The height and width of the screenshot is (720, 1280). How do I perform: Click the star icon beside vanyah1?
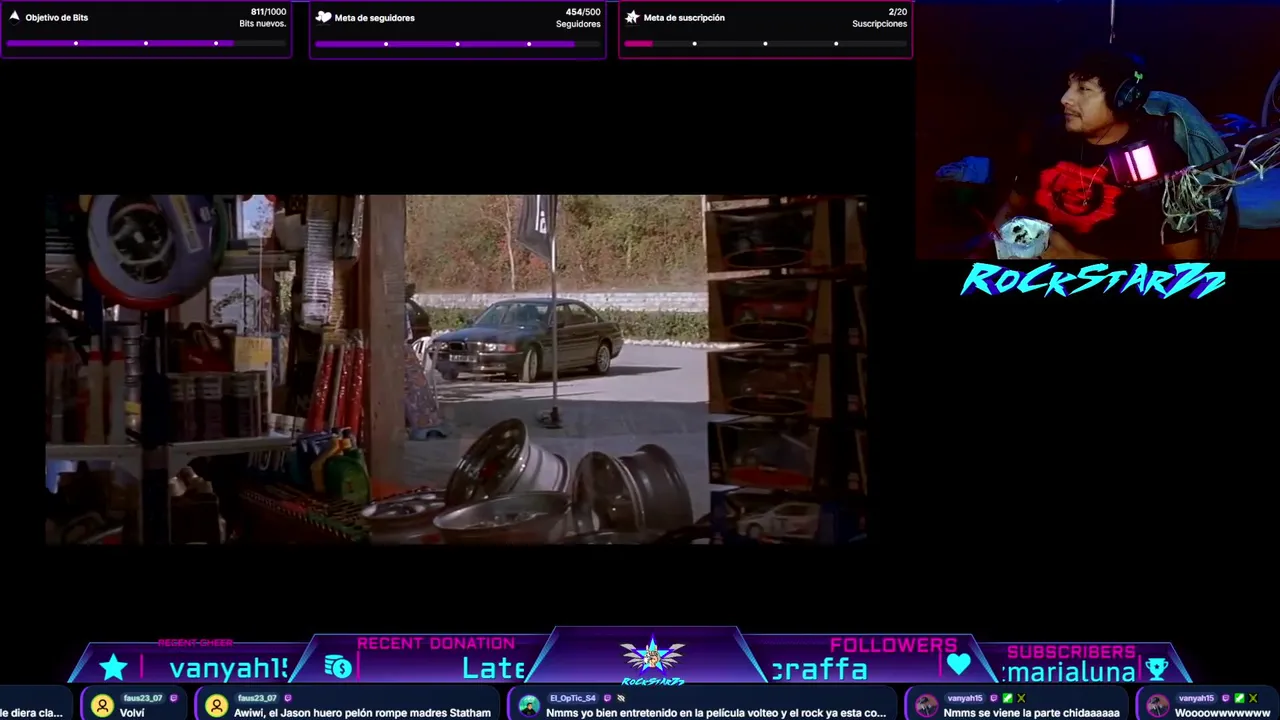(x=114, y=667)
